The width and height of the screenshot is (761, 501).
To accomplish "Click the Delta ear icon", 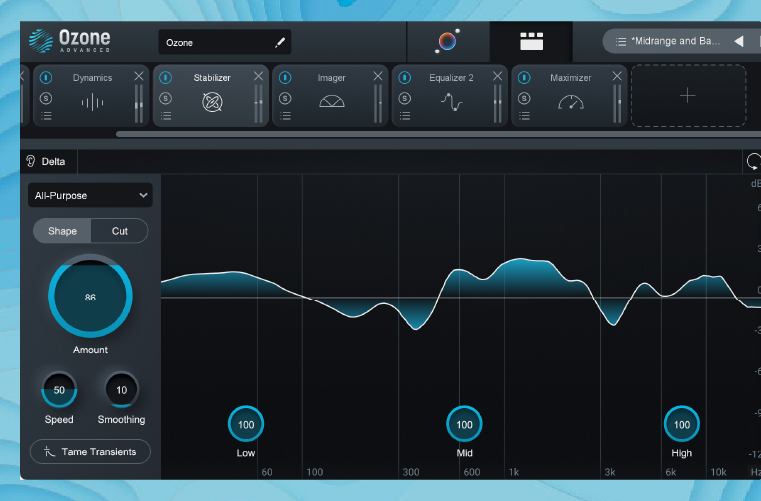I will click(31, 161).
